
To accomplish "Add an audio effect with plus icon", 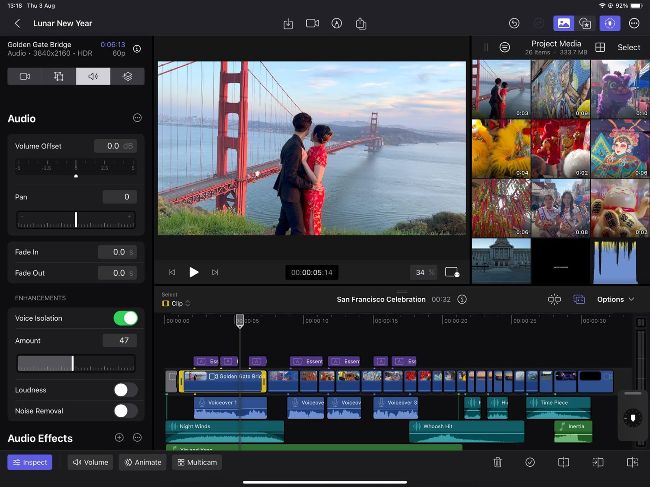I will [119, 438].
